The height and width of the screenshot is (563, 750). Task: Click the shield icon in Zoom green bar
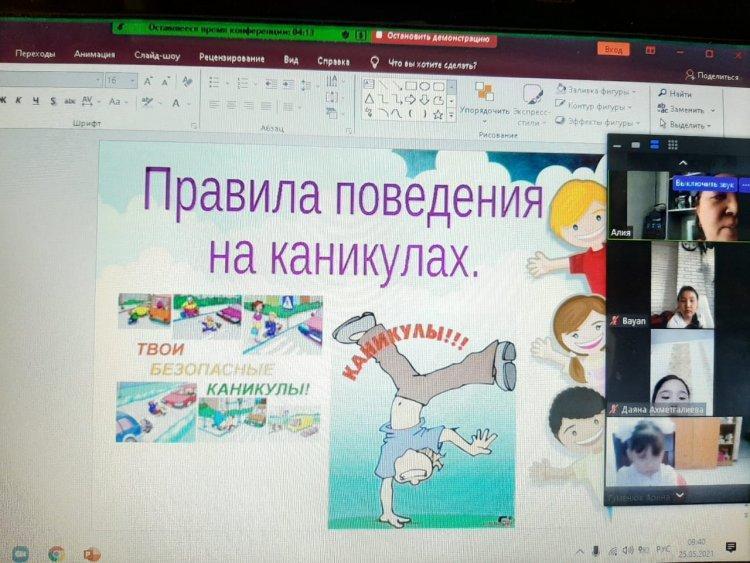tap(345, 34)
